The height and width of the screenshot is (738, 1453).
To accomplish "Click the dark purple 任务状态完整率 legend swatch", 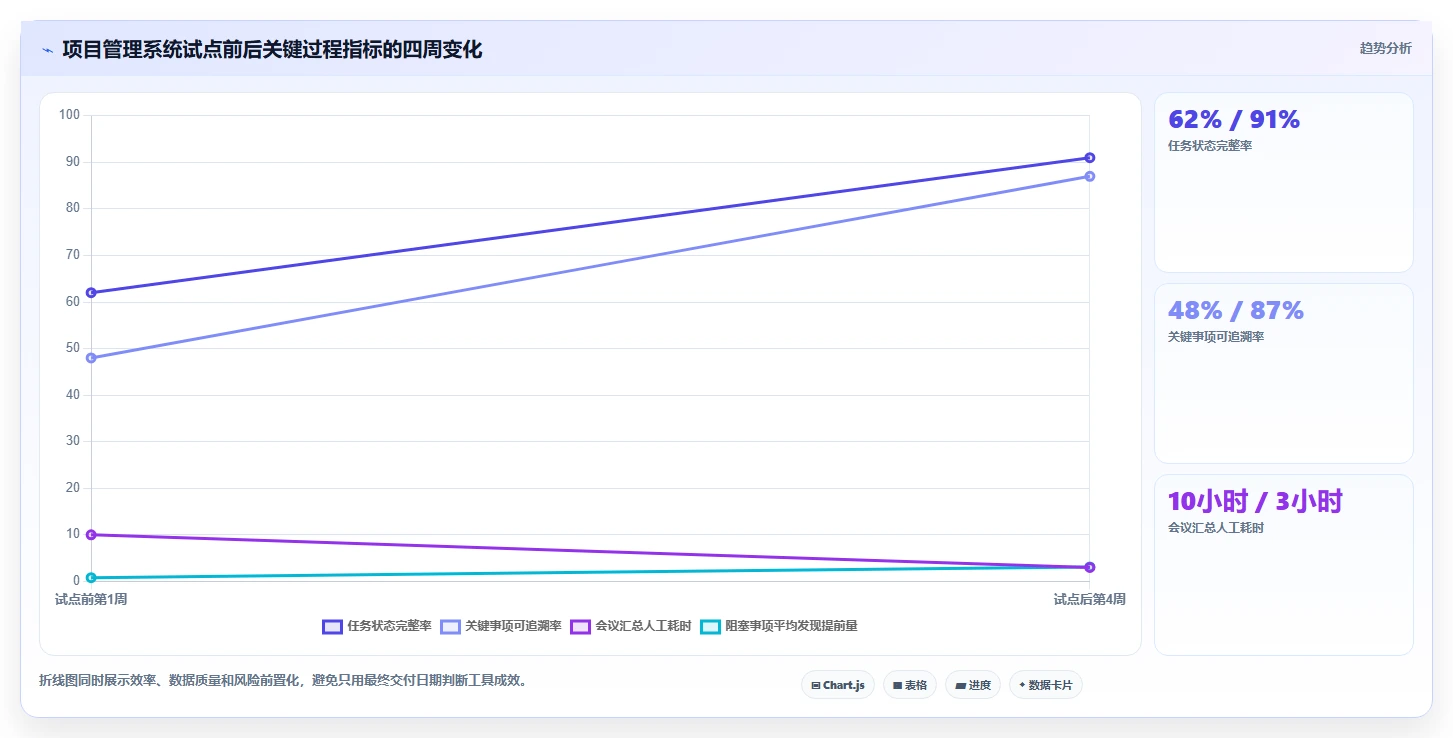I will (x=333, y=626).
